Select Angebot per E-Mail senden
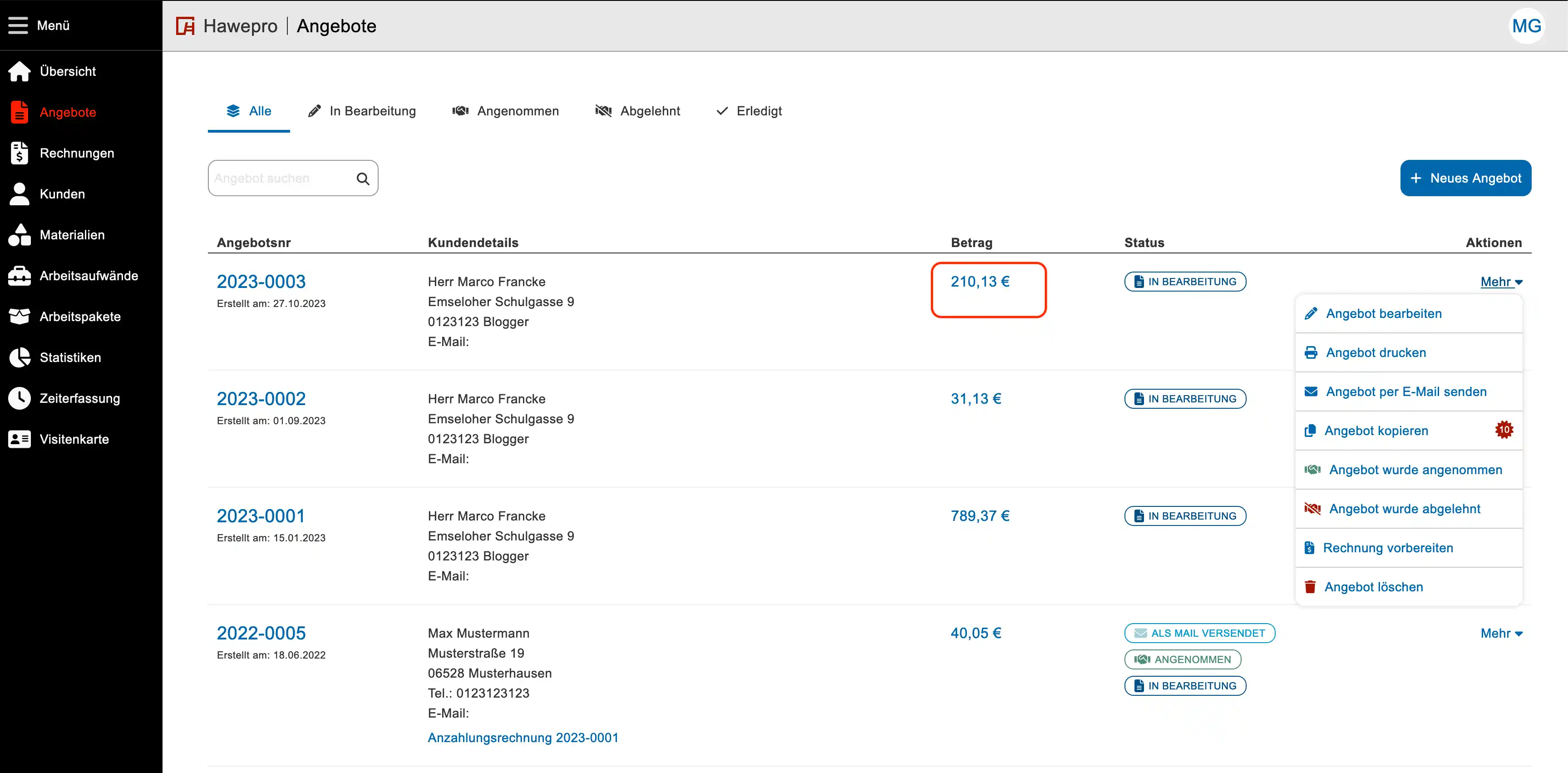1568x773 pixels. click(1409, 391)
